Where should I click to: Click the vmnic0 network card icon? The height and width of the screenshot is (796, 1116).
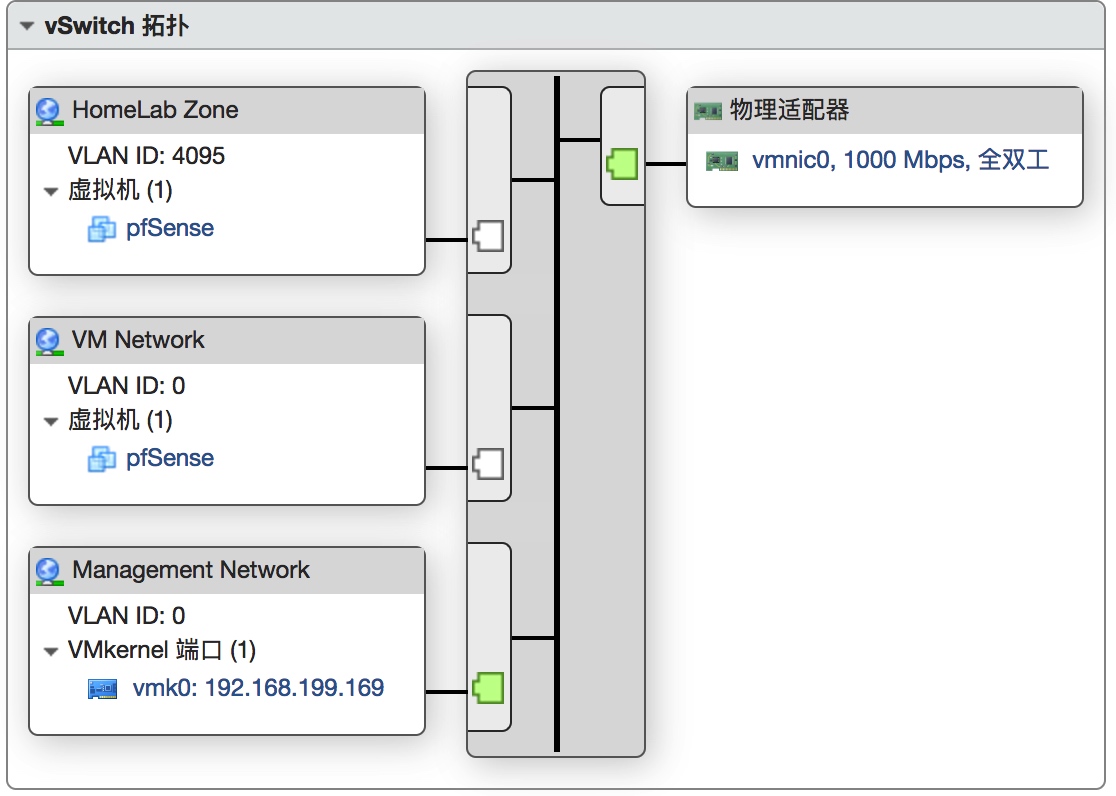pyautogui.click(x=721, y=161)
